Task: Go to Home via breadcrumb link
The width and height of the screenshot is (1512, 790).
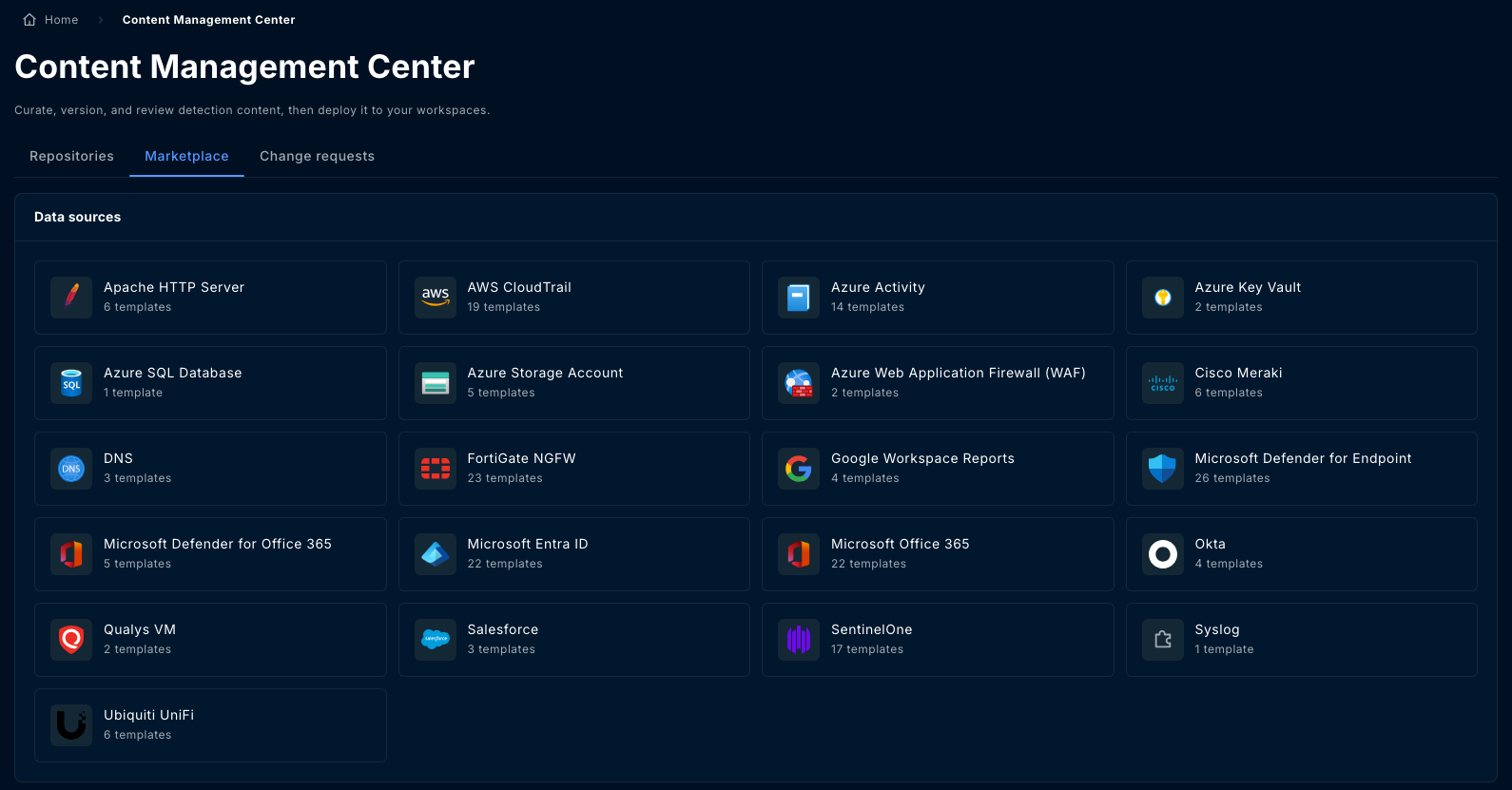Action: pyautogui.click(x=61, y=20)
